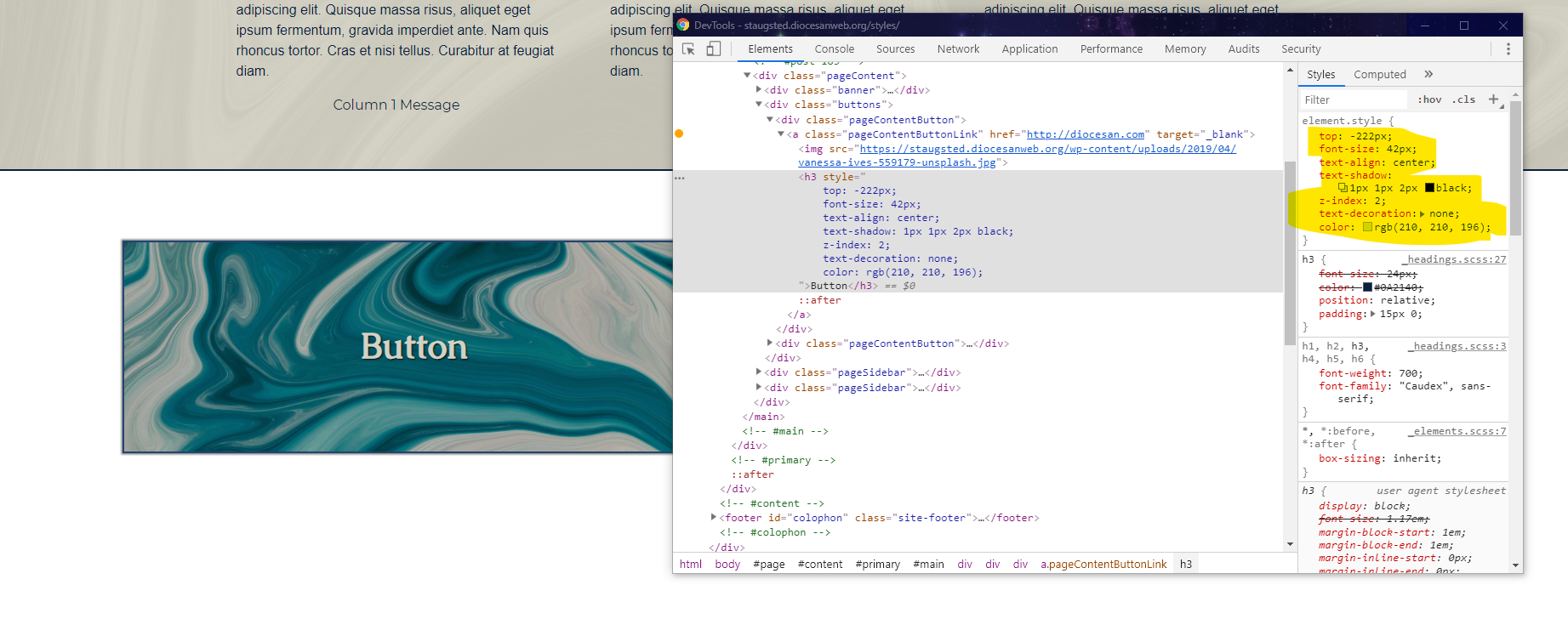Click the orange breakpoint dot beside anchor element
This screenshot has width=1568, height=636.
679,133
